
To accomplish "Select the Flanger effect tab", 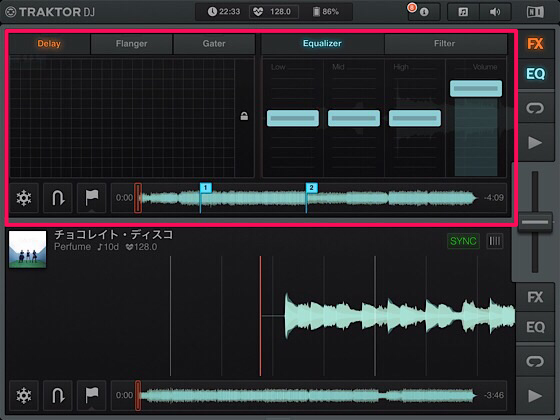I will (131, 44).
